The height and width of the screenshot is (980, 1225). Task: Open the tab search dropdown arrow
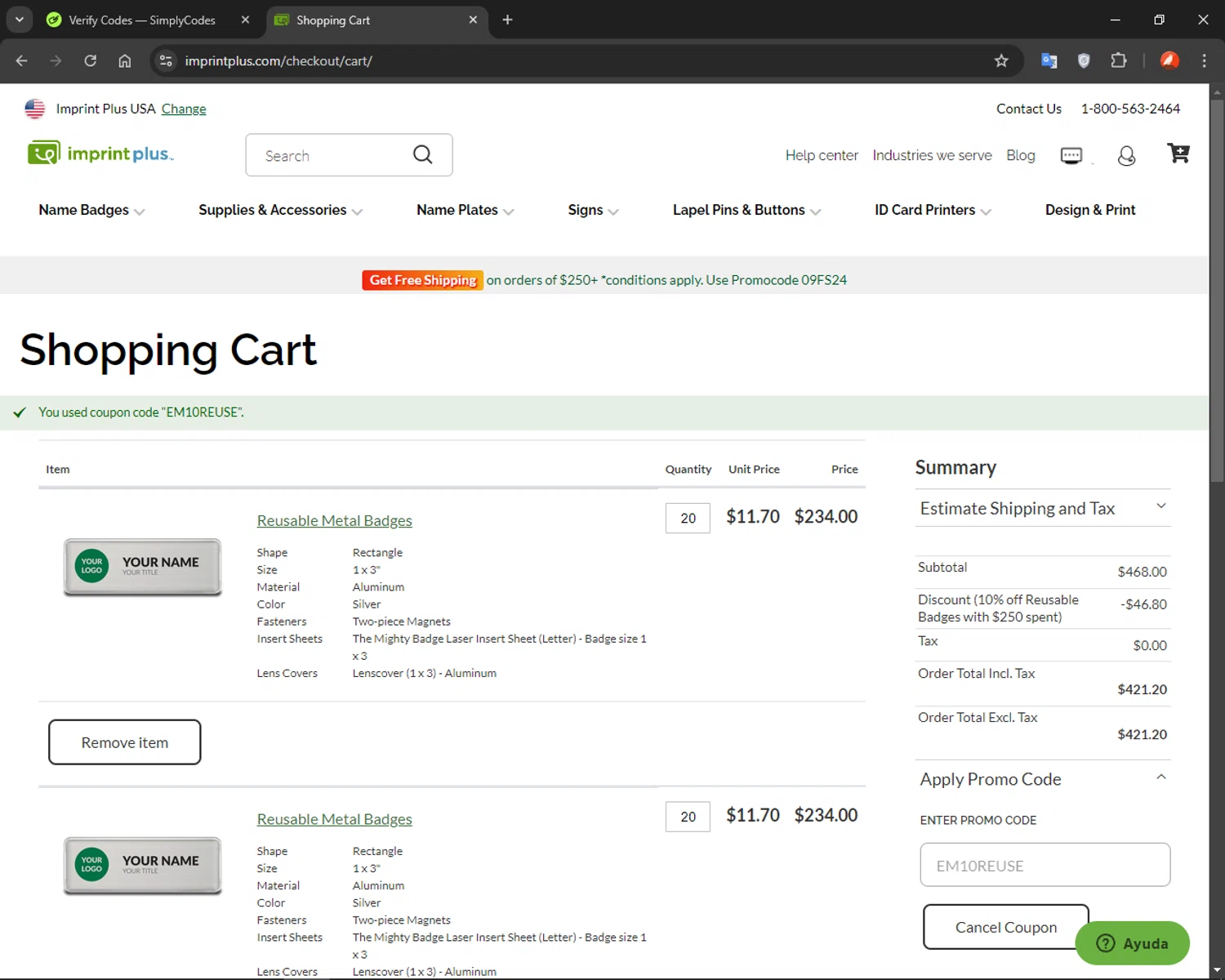[19, 20]
